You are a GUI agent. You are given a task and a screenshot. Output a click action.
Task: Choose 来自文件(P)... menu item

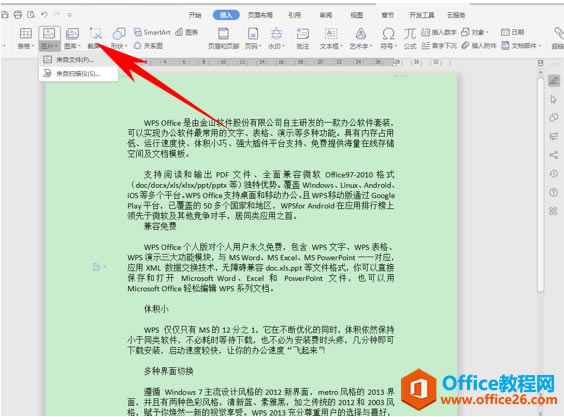click(78, 60)
